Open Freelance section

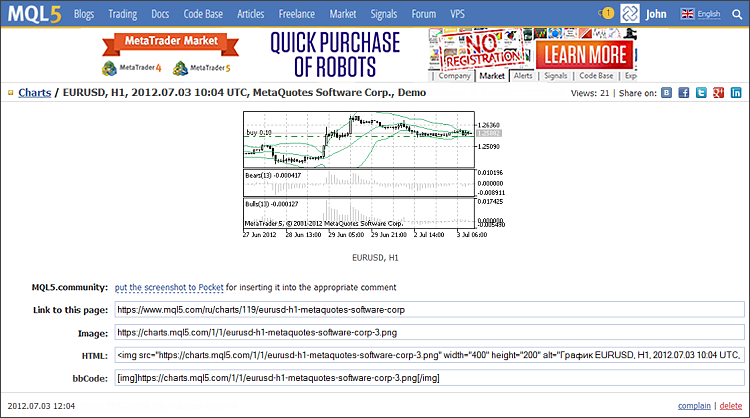click(x=297, y=14)
